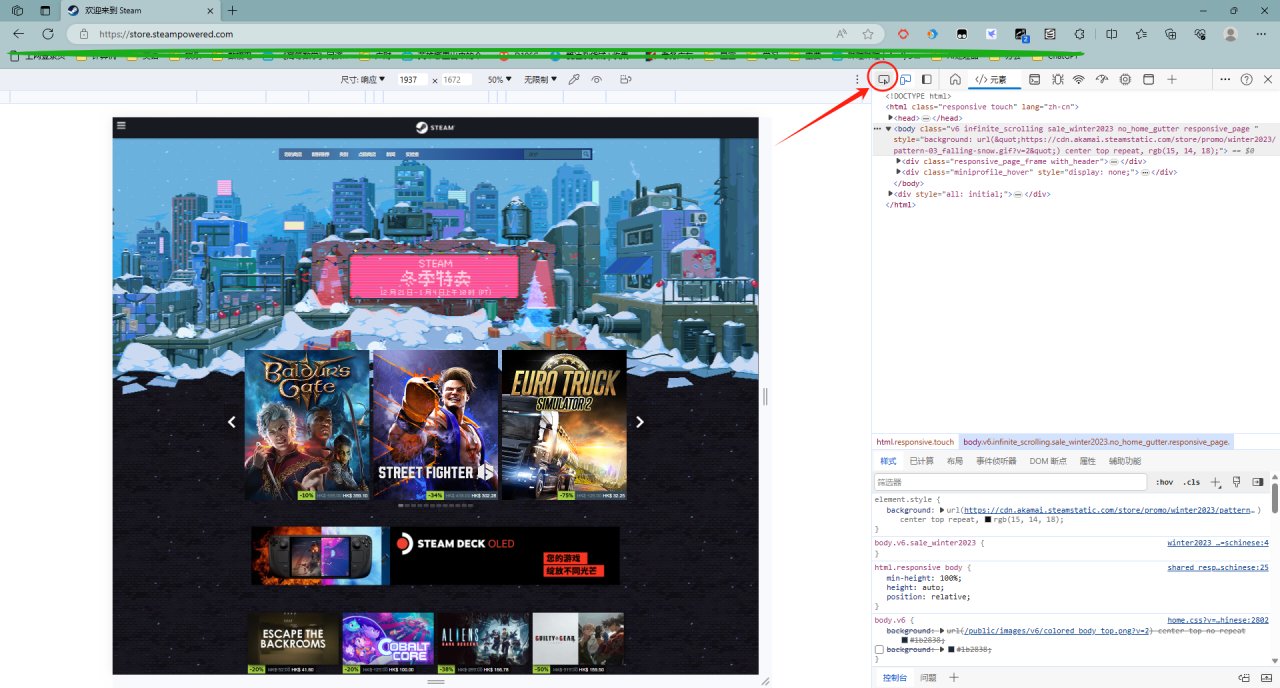
Task: Bookmark page with favorites star icon
Action: 868,33
